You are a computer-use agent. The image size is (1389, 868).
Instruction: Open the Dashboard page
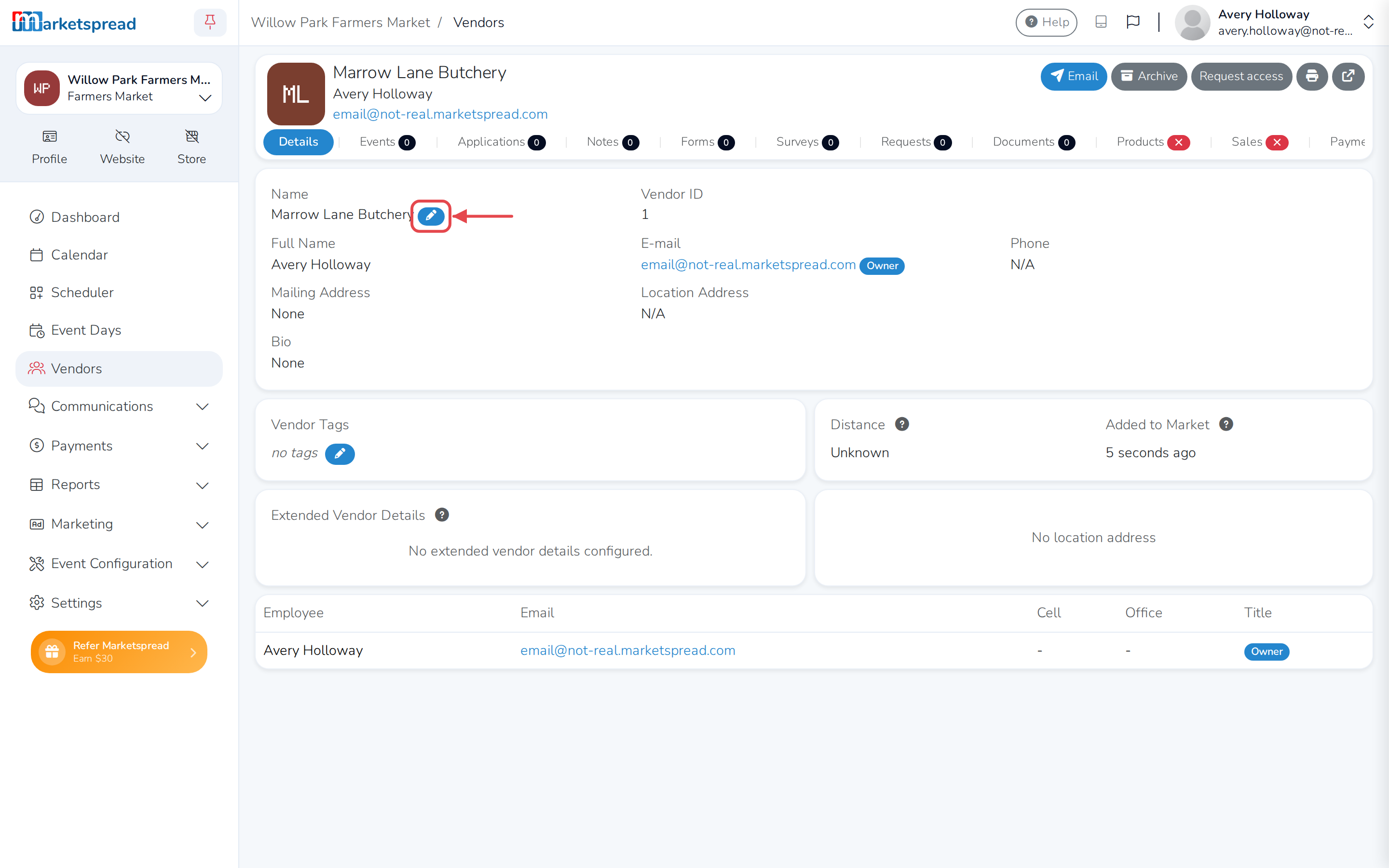(x=119, y=217)
